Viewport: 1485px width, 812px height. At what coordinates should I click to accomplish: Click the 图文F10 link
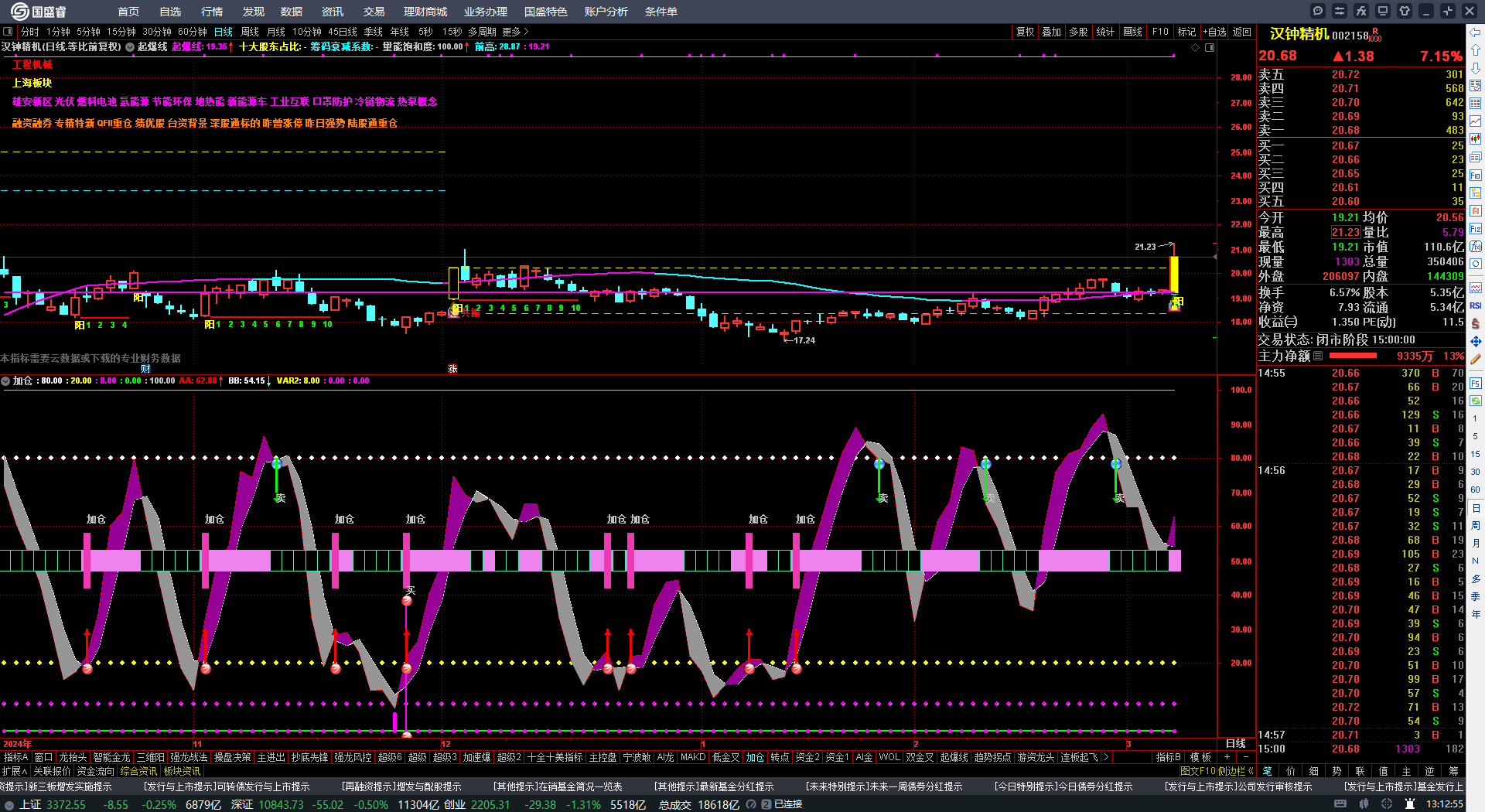point(1197,771)
